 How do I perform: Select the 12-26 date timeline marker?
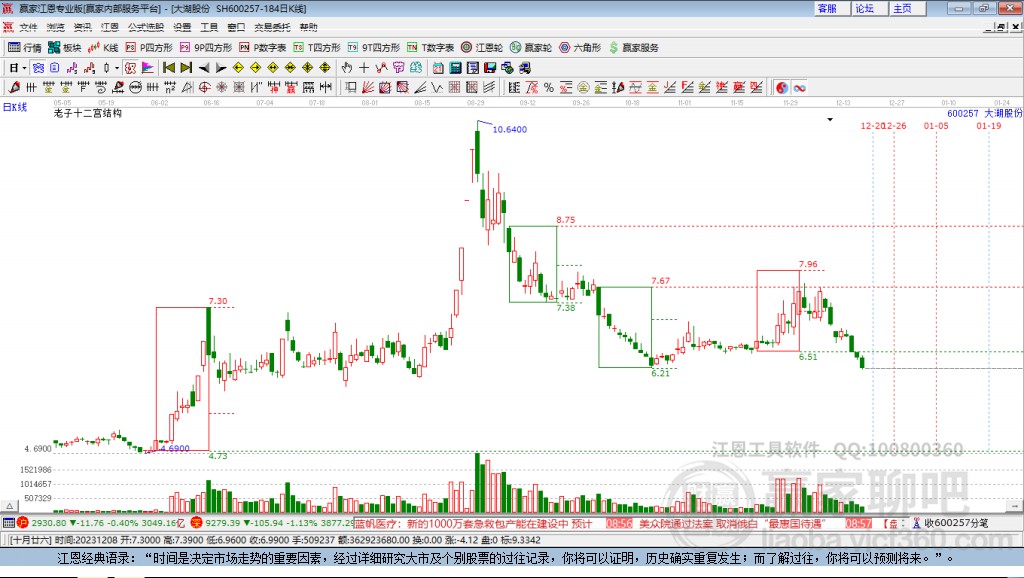pyautogui.click(x=895, y=125)
